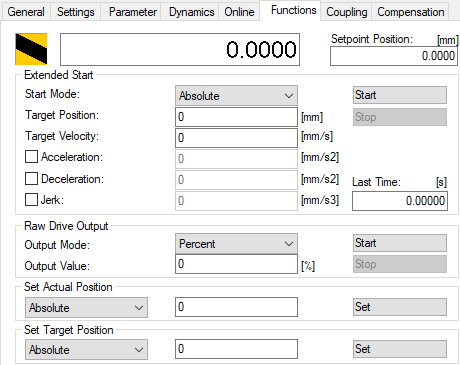Click the [%] unit label
Viewport: 460px width, 365px height.
coord(308,266)
